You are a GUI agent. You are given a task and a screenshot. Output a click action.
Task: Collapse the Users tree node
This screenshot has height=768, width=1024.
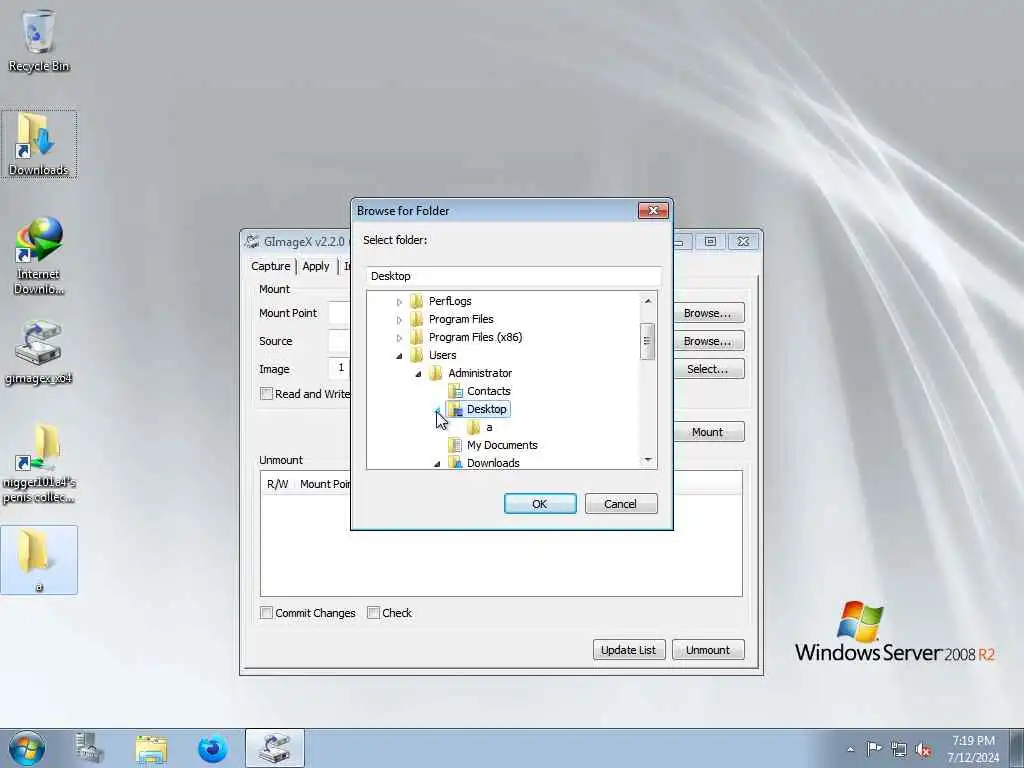(x=399, y=356)
